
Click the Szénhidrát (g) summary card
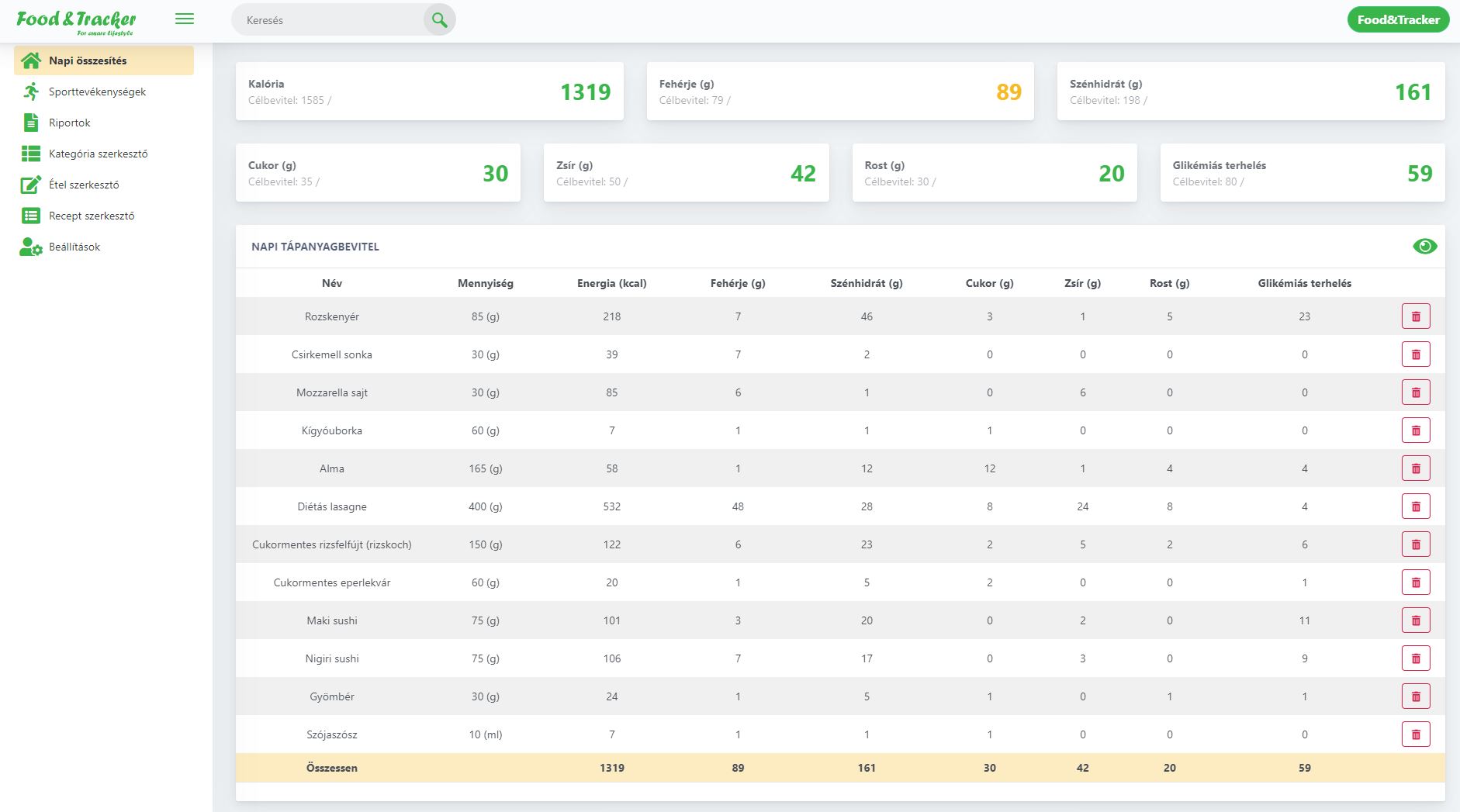pos(1251,92)
